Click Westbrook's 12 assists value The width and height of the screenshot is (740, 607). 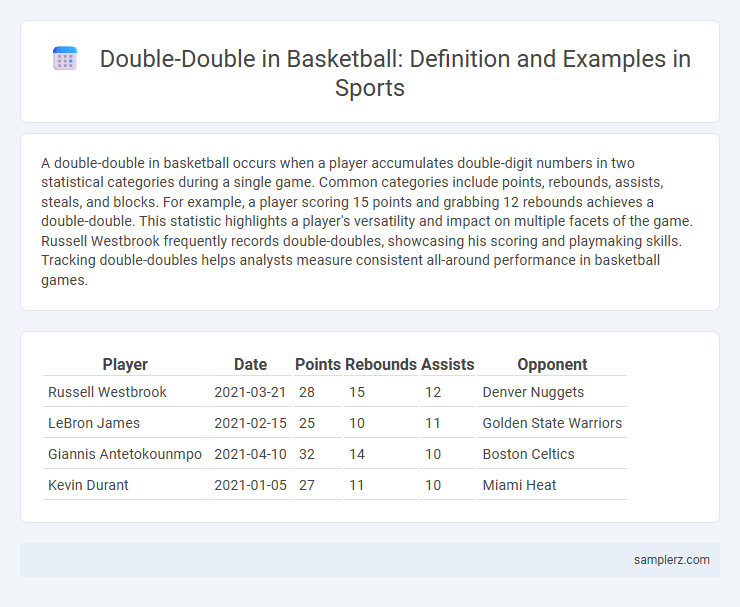click(433, 392)
